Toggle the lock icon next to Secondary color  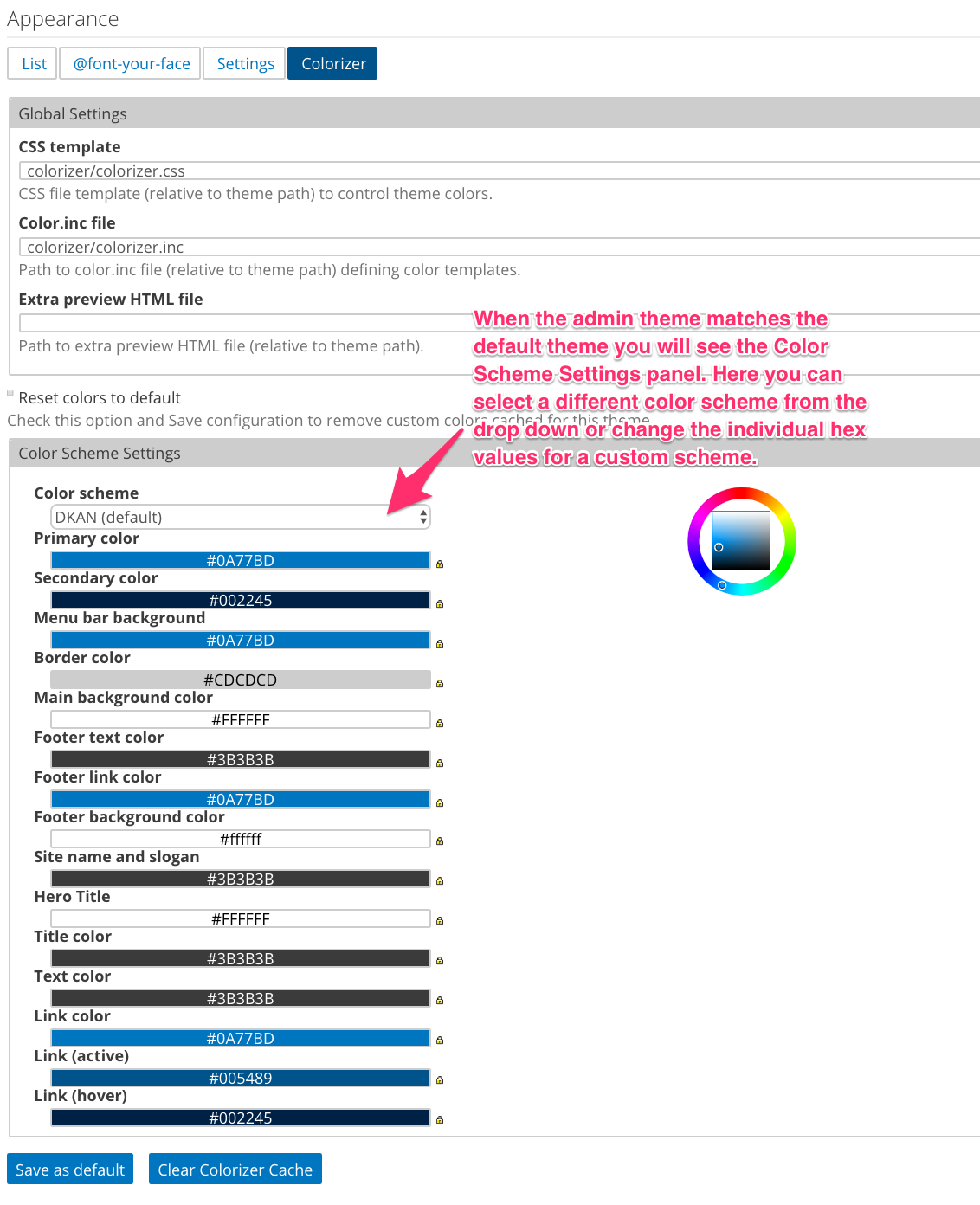[440, 604]
